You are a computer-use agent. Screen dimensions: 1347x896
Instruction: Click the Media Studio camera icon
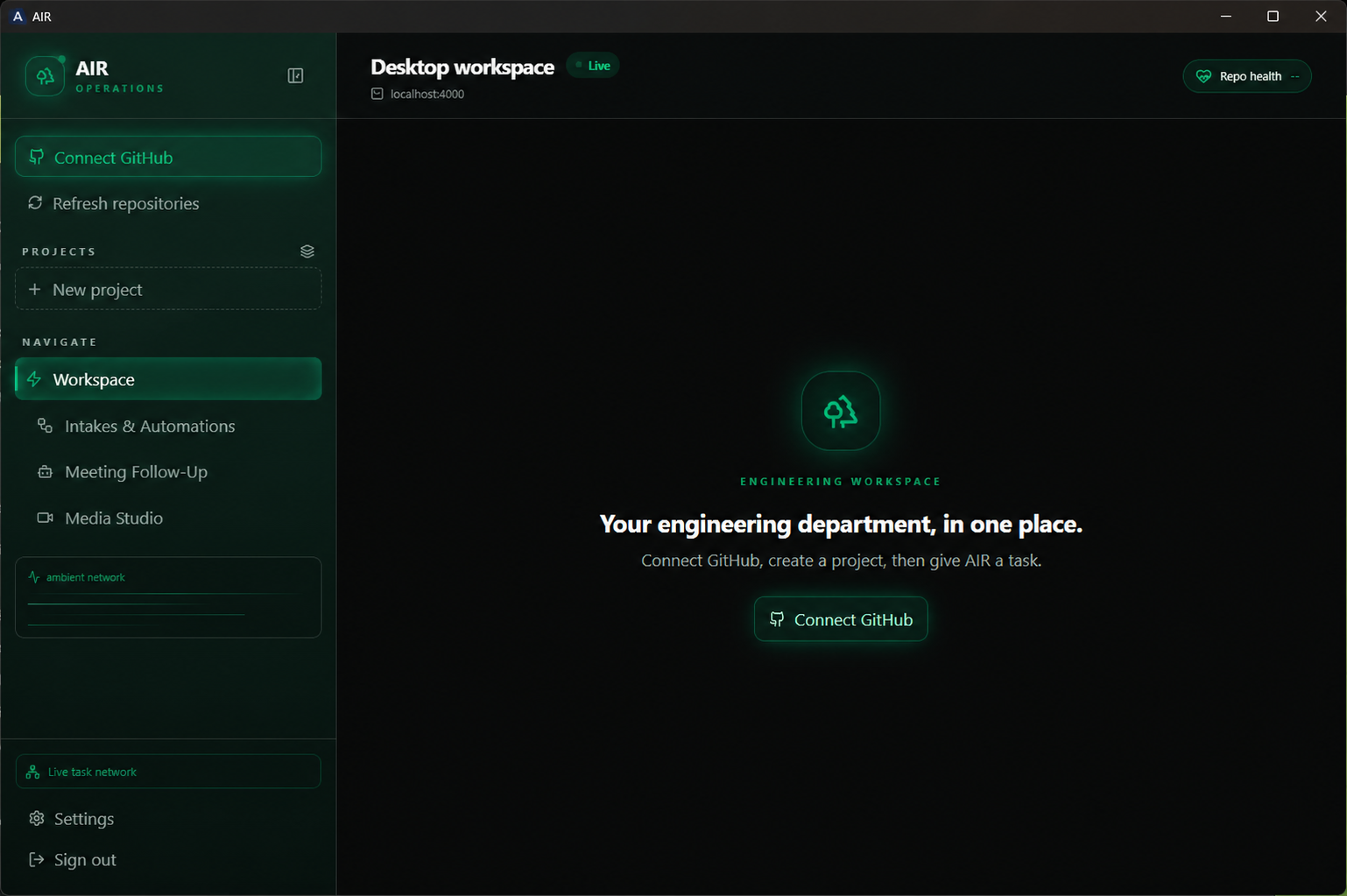45,518
